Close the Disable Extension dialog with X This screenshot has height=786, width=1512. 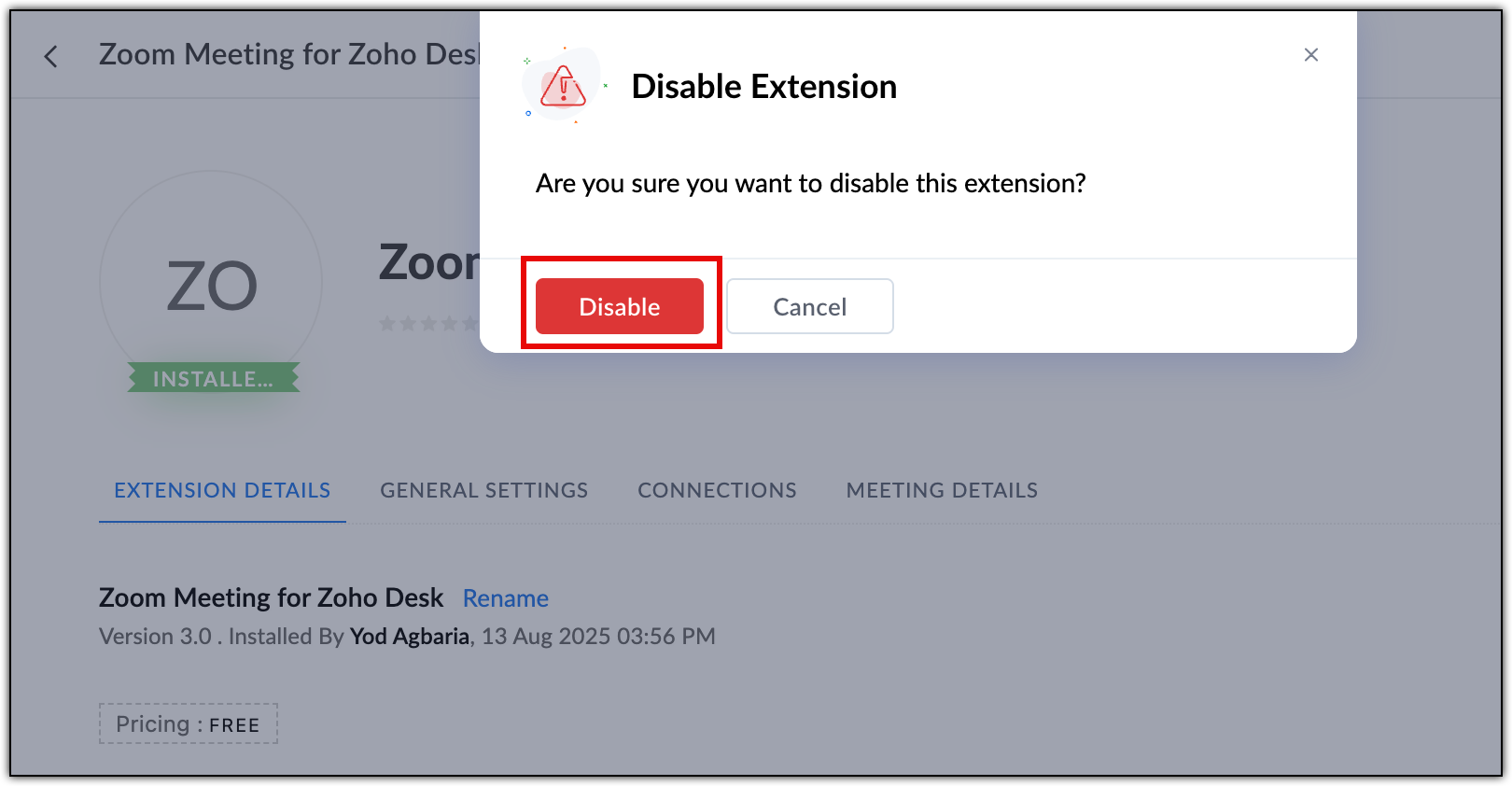click(x=1310, y=55)
